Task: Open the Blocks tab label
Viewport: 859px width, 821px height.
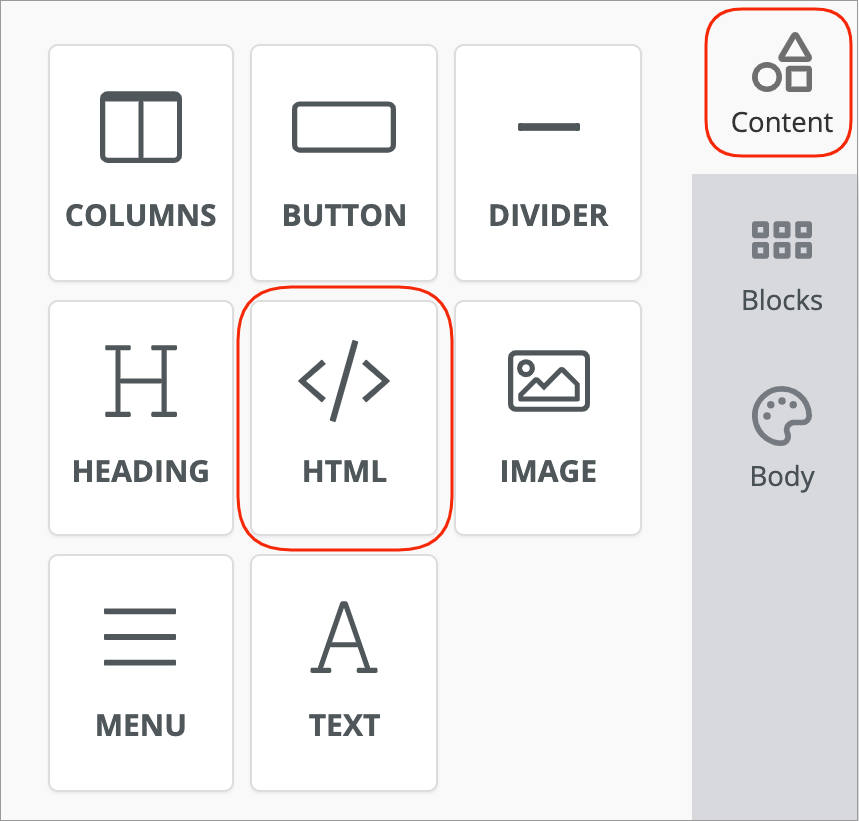Action: 782,300
